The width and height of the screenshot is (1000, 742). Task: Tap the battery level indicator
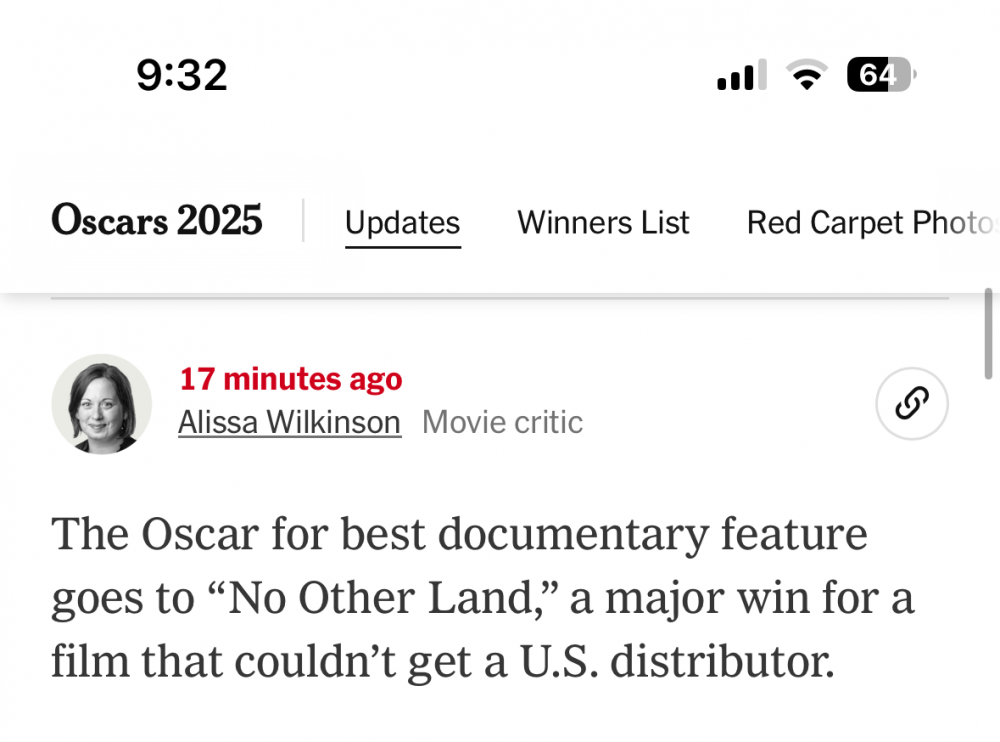click(881, 75)
